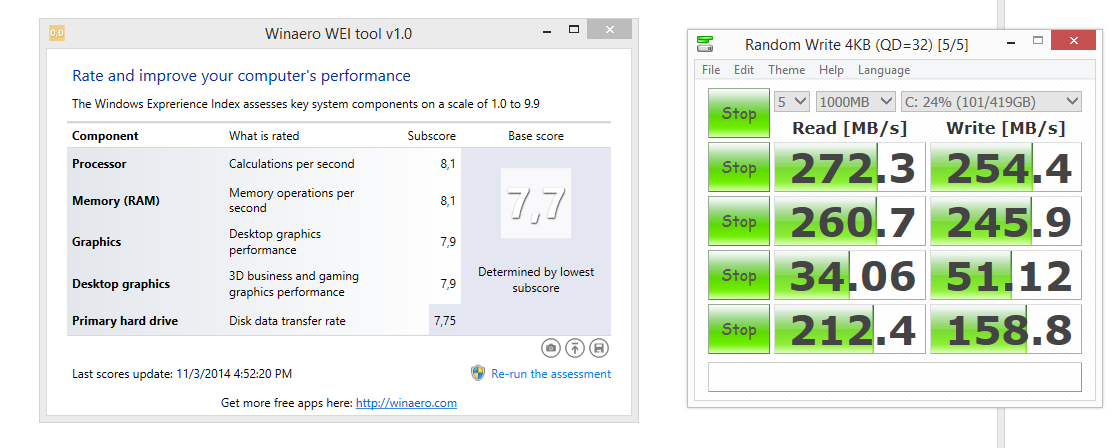The width and height of the screenshot is (1117, 448).
Task: Minimize the Winaero WEI tool window
Action: coord(546,30)
